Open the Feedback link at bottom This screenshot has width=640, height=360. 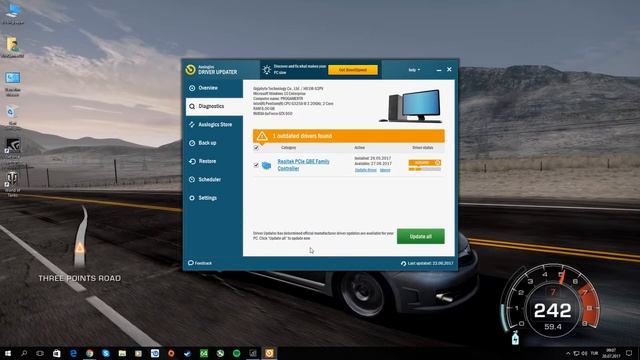(x=200, y=263)
